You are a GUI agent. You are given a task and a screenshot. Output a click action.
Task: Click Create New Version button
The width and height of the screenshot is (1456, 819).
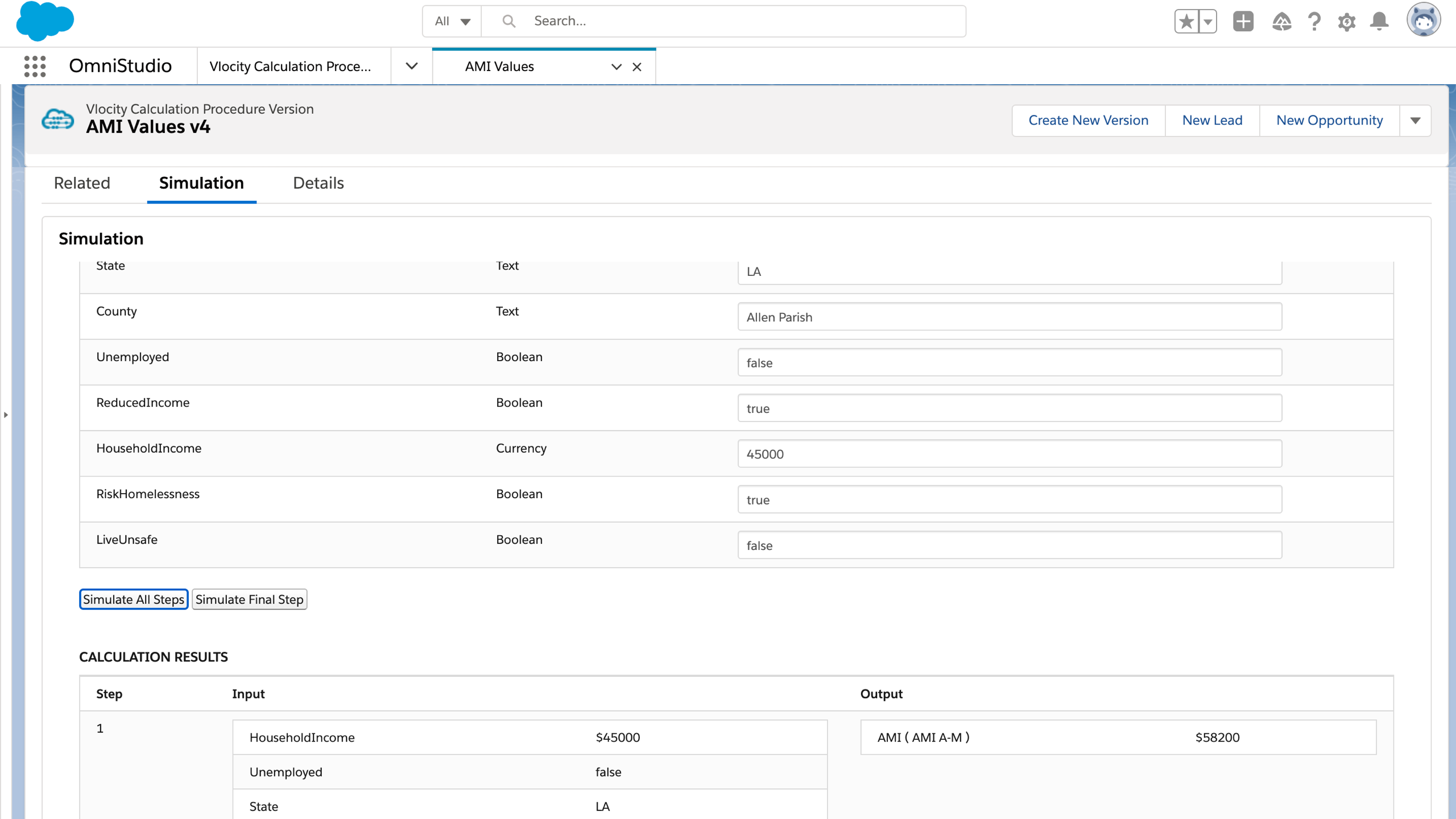tap(1088, 121)
